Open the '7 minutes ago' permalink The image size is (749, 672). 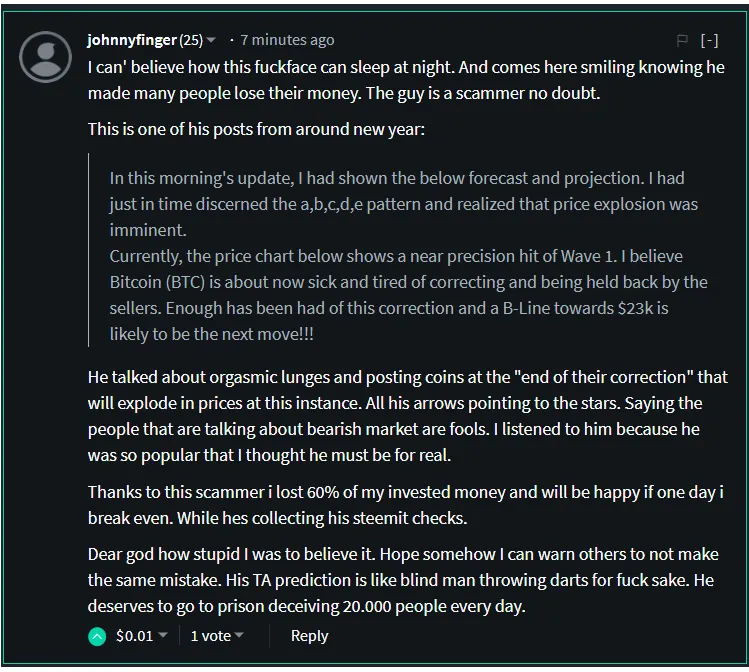coord(287,40)
